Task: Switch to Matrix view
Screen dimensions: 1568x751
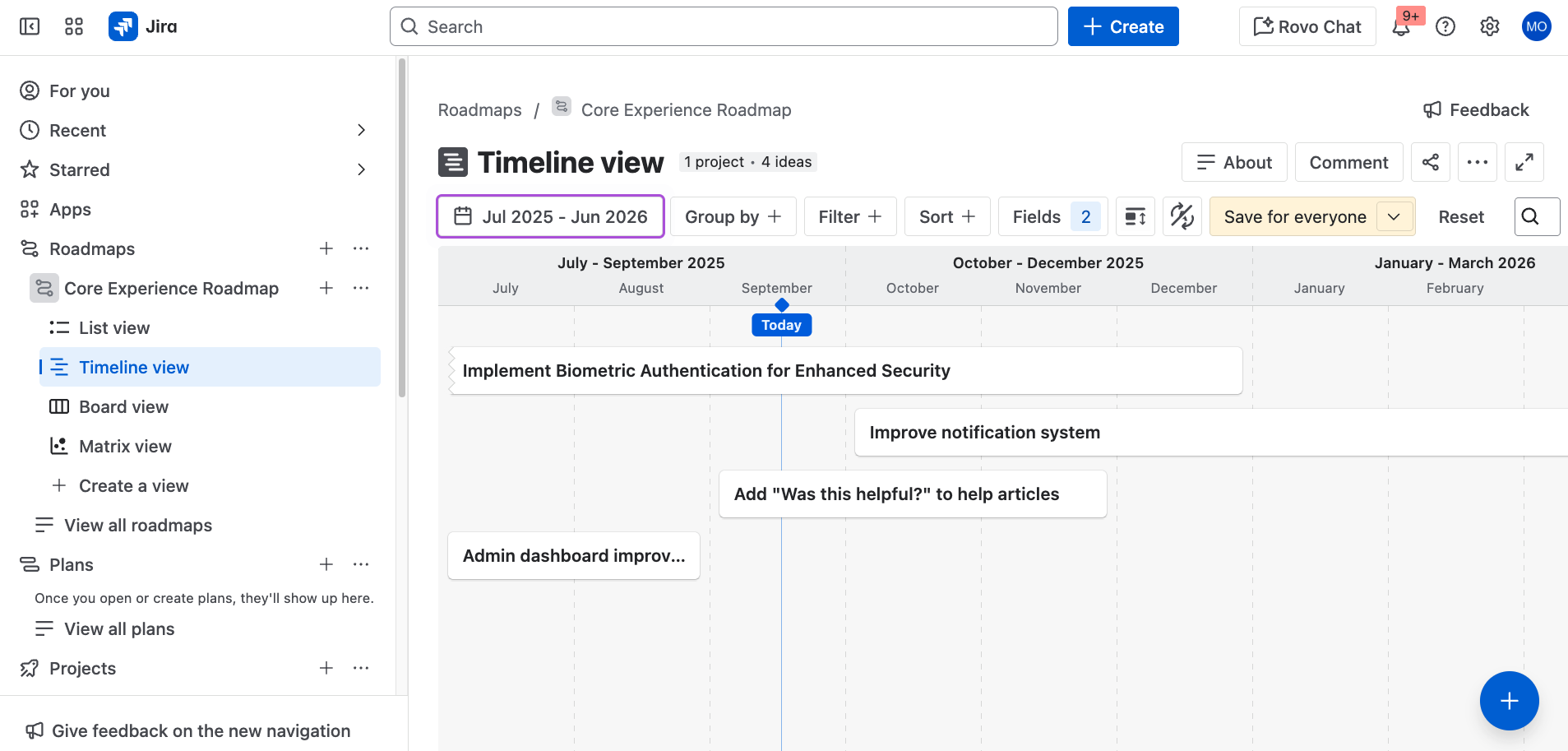Action: tap(125, 446)
